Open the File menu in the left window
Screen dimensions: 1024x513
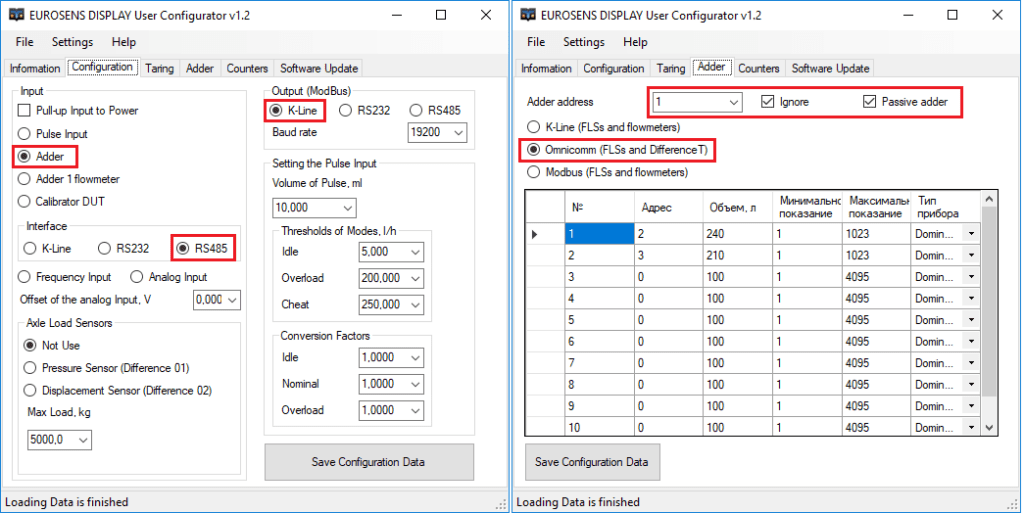coord(24,42)
